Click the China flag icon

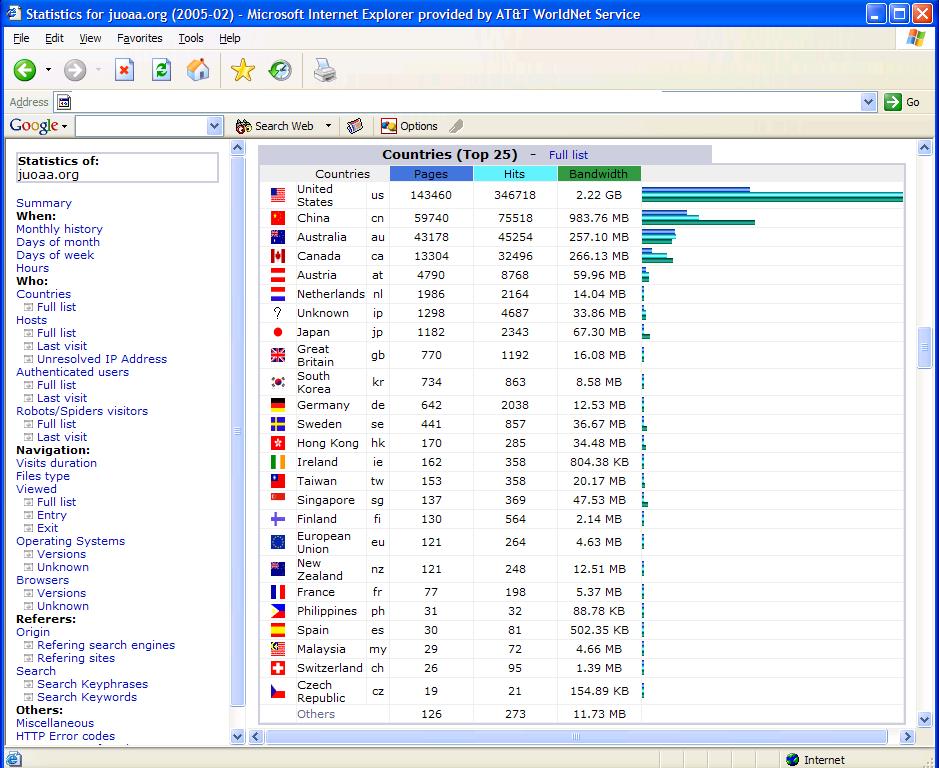278,218
